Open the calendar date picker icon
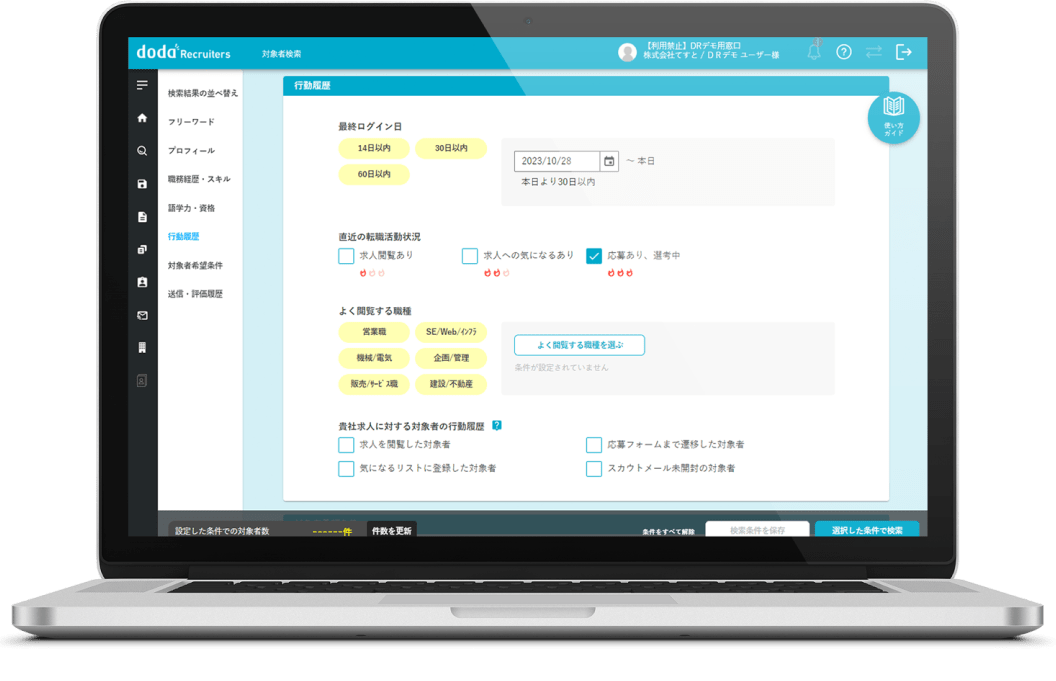Image resolution: width=1056 pixels, height=681 pixels. [608, 161]
